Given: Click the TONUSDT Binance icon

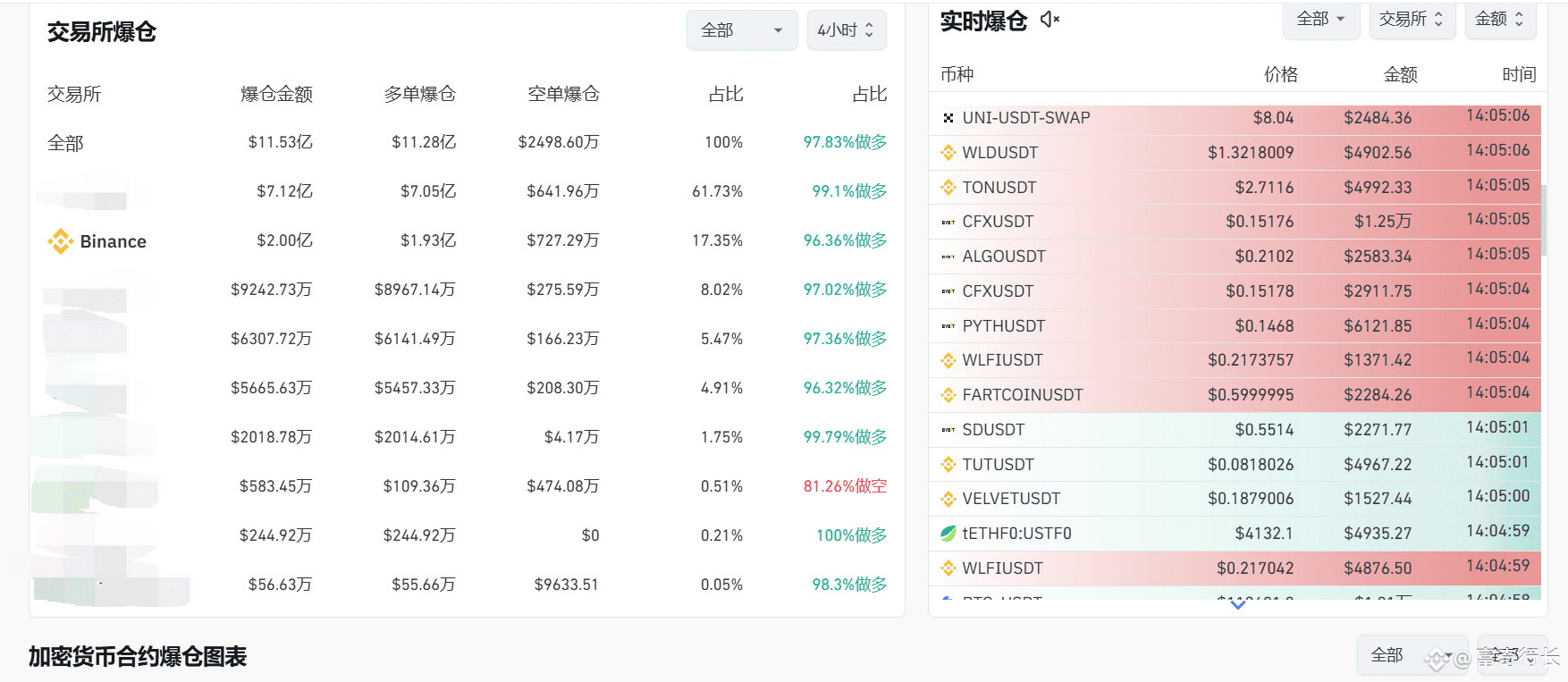Looking at the screenshot, I should coord(948,188).
